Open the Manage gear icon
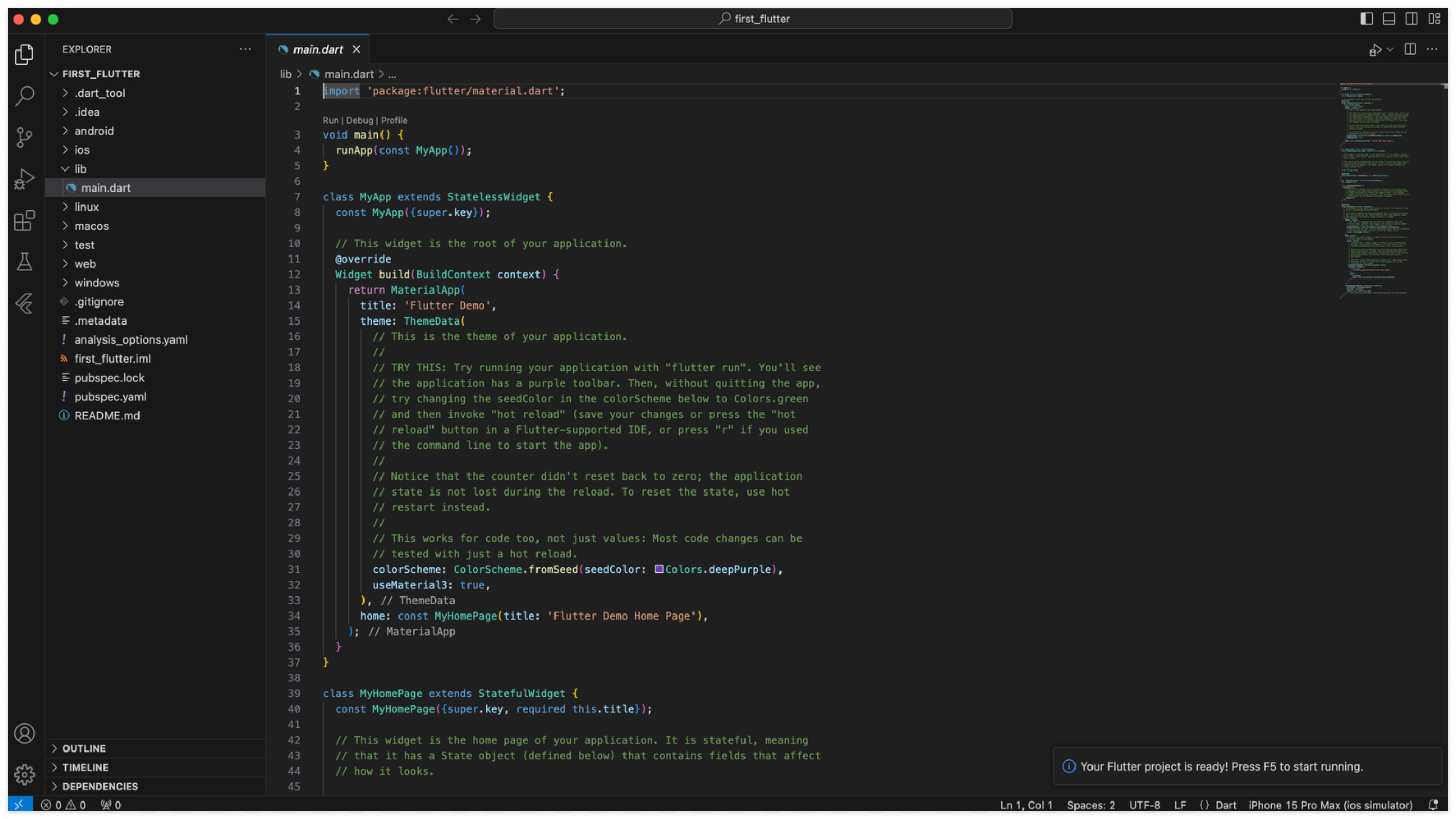 click(x=24, y=774)
